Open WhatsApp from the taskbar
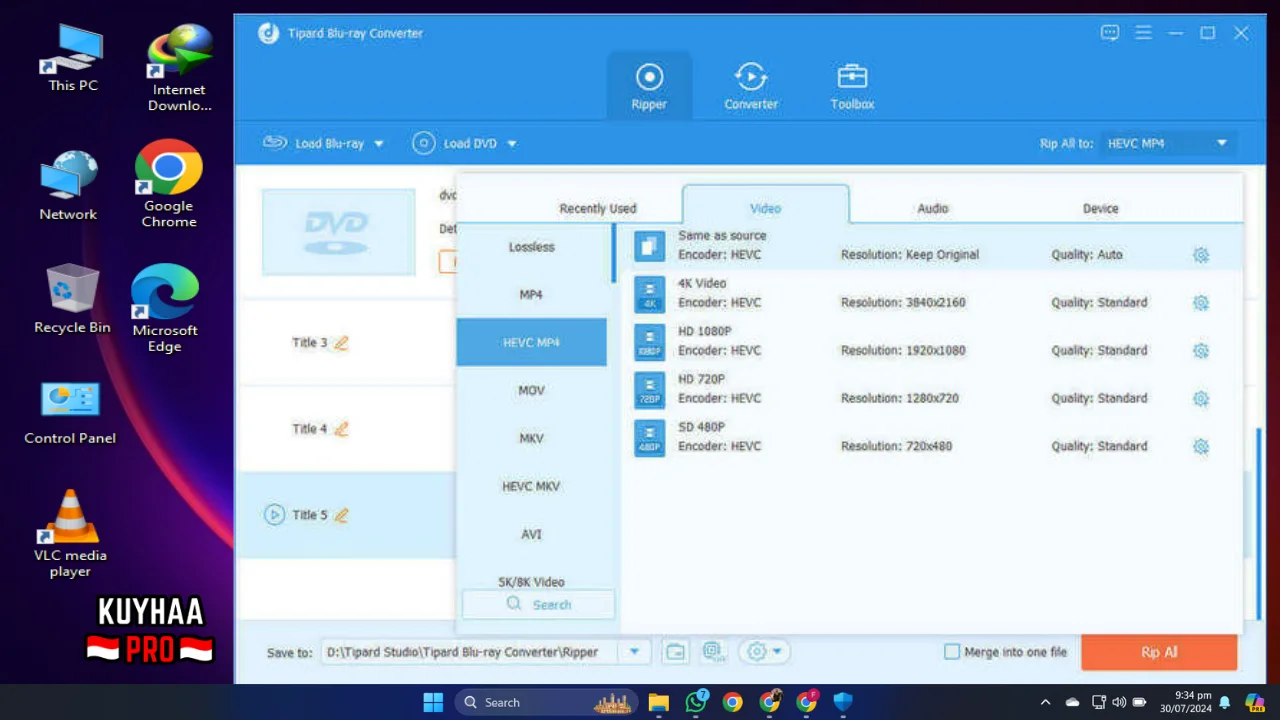This screenshot has height=720, width=1280. (696, 702)
